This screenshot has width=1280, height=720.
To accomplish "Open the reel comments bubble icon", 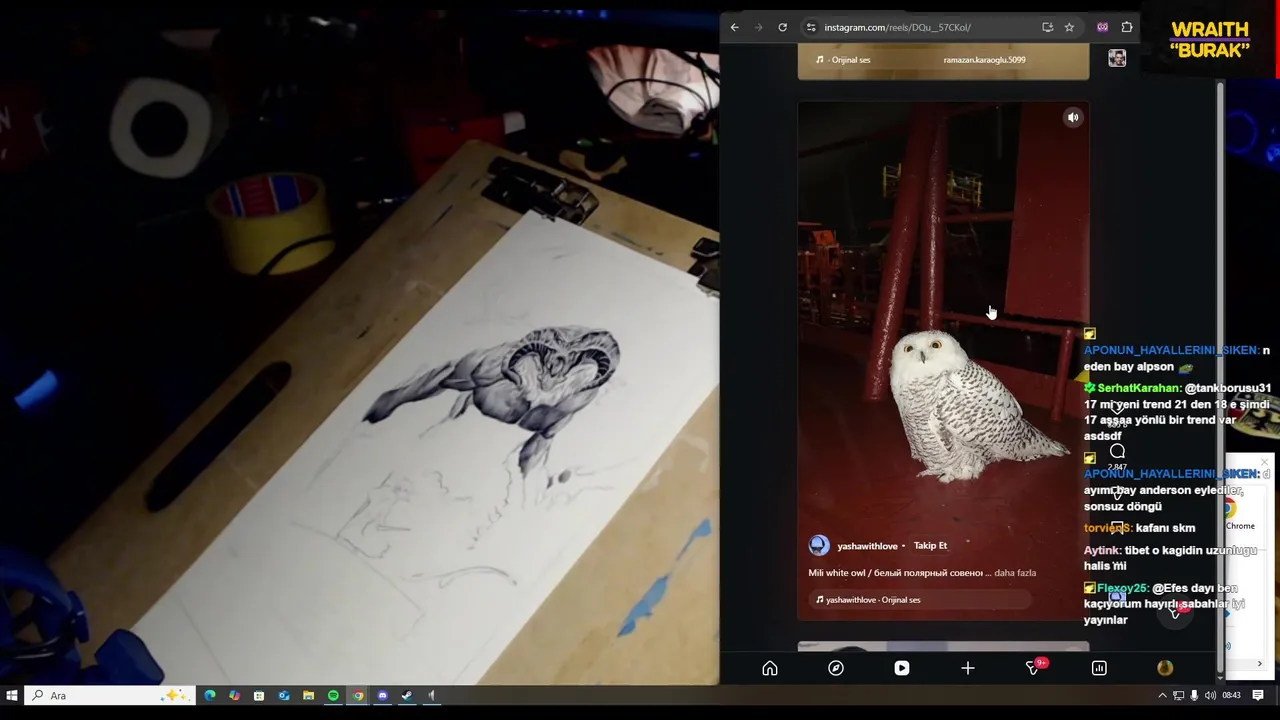I will tap(1117, 452).
